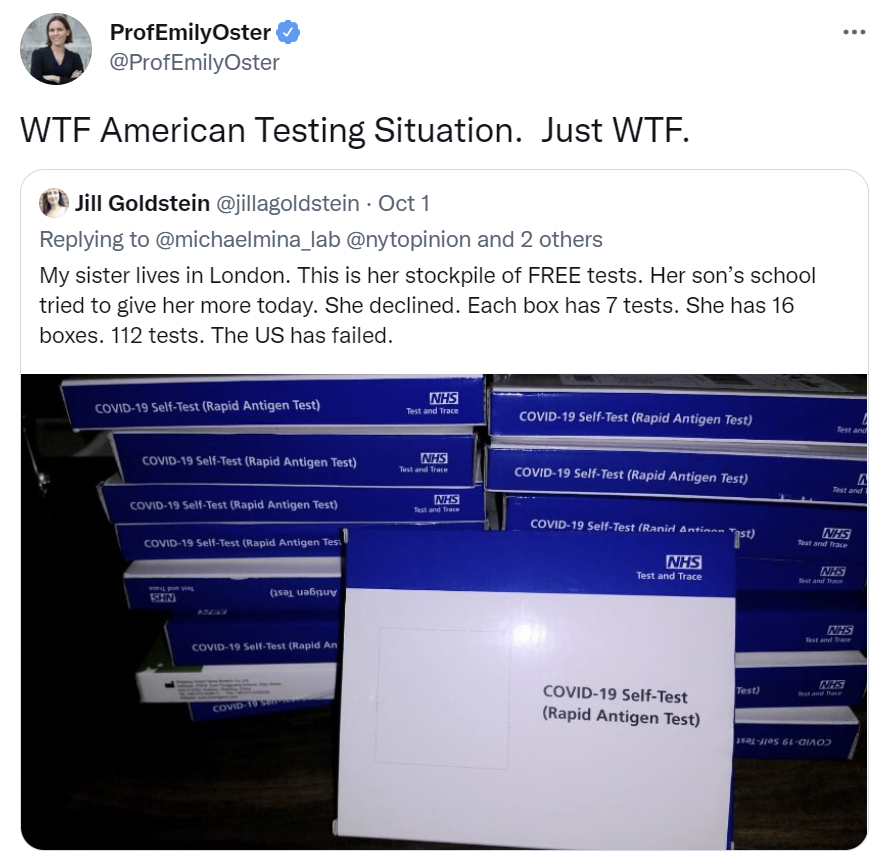Open ProfEmilyOster's profile picture
The width and height of the screenshot is (882, 863).
pos(56,48)
